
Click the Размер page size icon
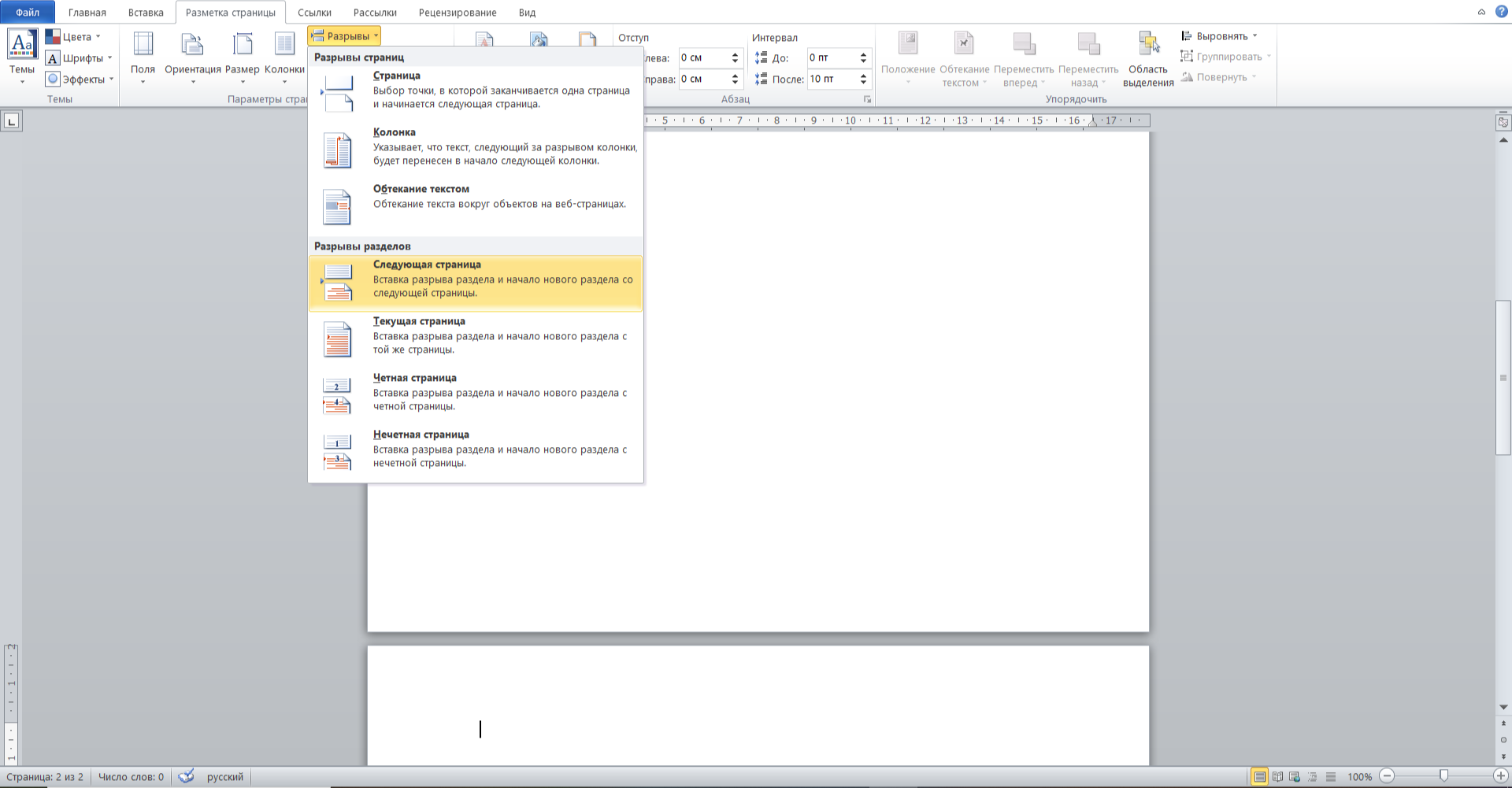[x=242, y=46]
